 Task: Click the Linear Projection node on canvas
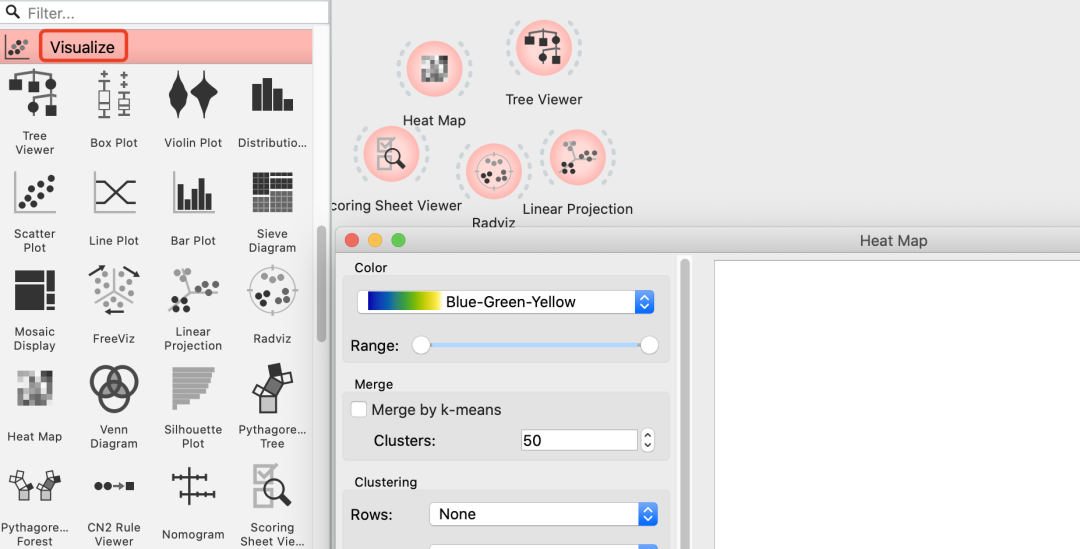tap(577, 158)
